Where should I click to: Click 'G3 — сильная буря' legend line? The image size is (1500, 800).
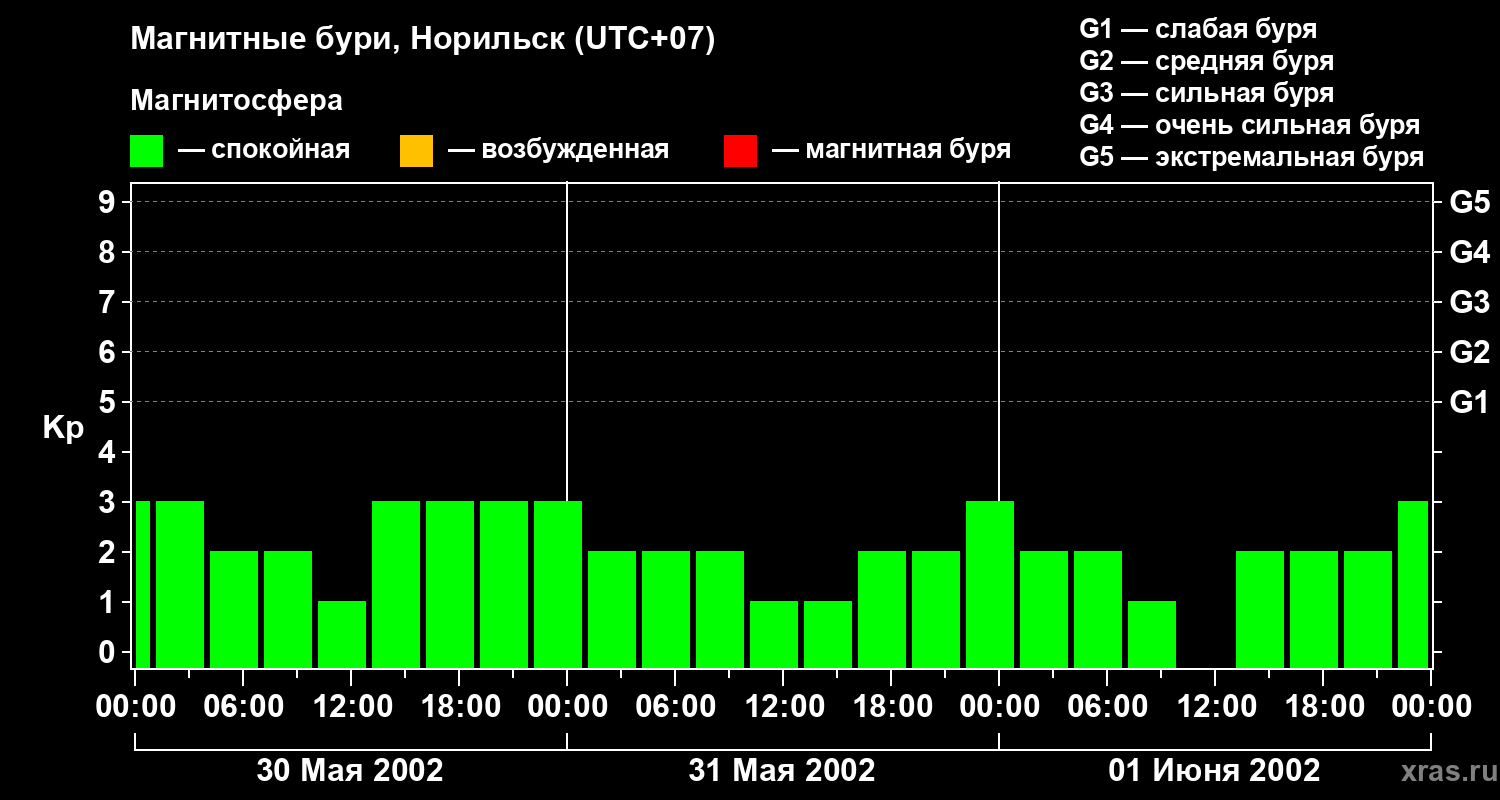[1207, 93]
